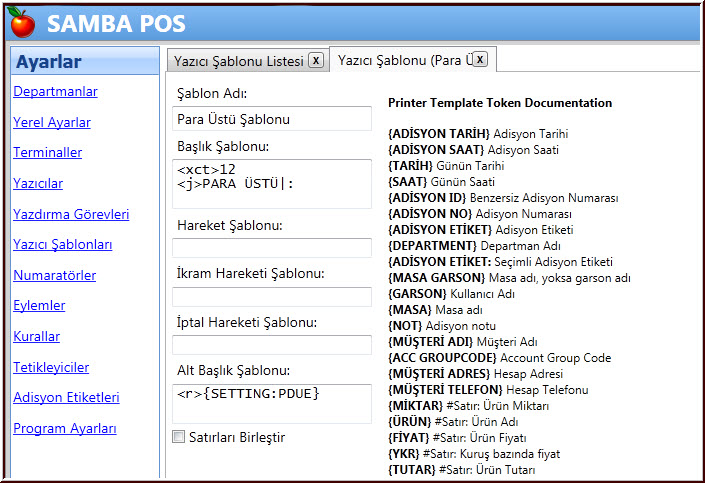Open the Yazıcı Şablonları link
Image resolution: width=705 pixels, height=483 pixels.
point(62,245)
